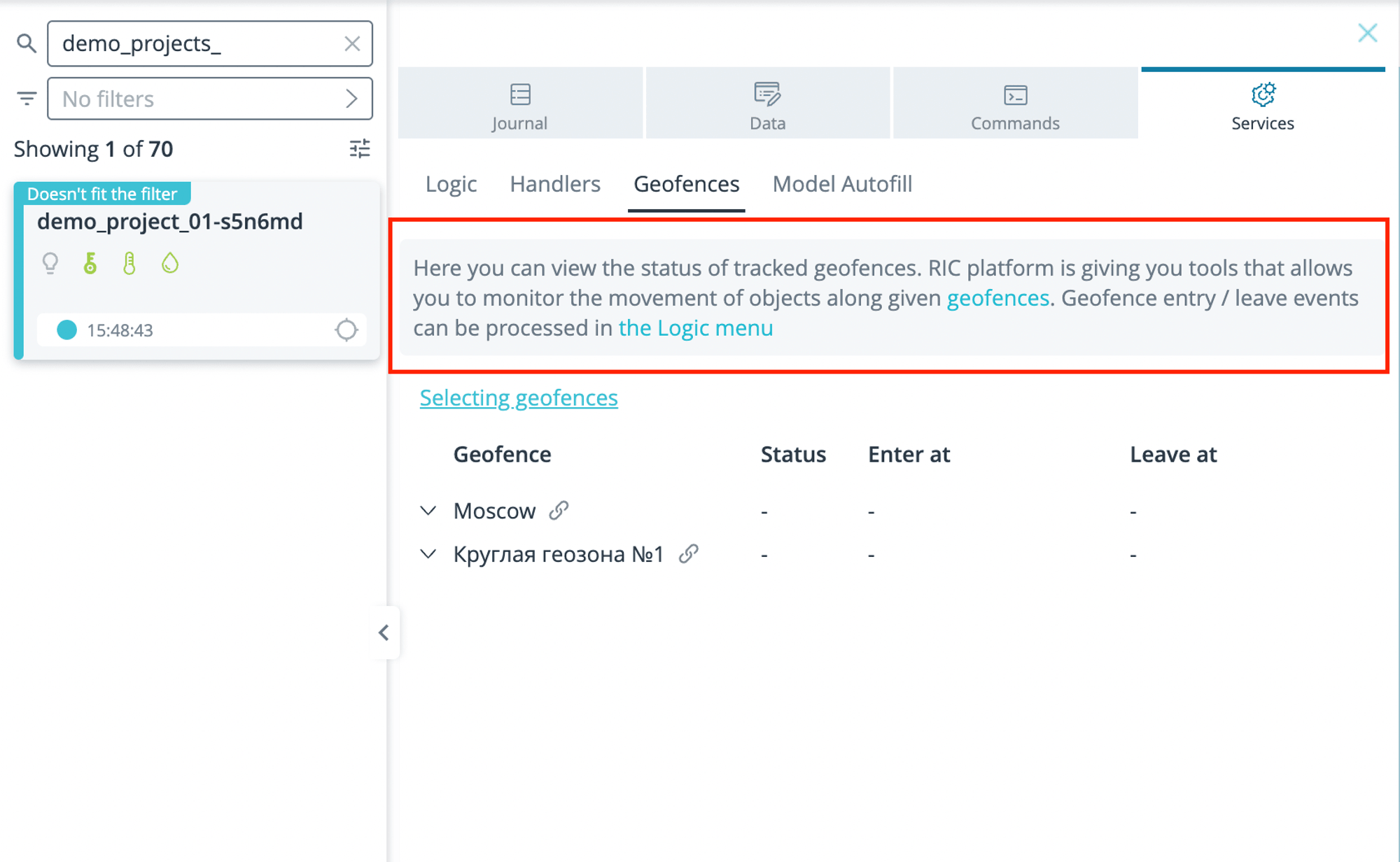The height and width of the screenshot is (862, 1400).
Task: Open list display settings sliders icon
Action: tap(360, 148)
